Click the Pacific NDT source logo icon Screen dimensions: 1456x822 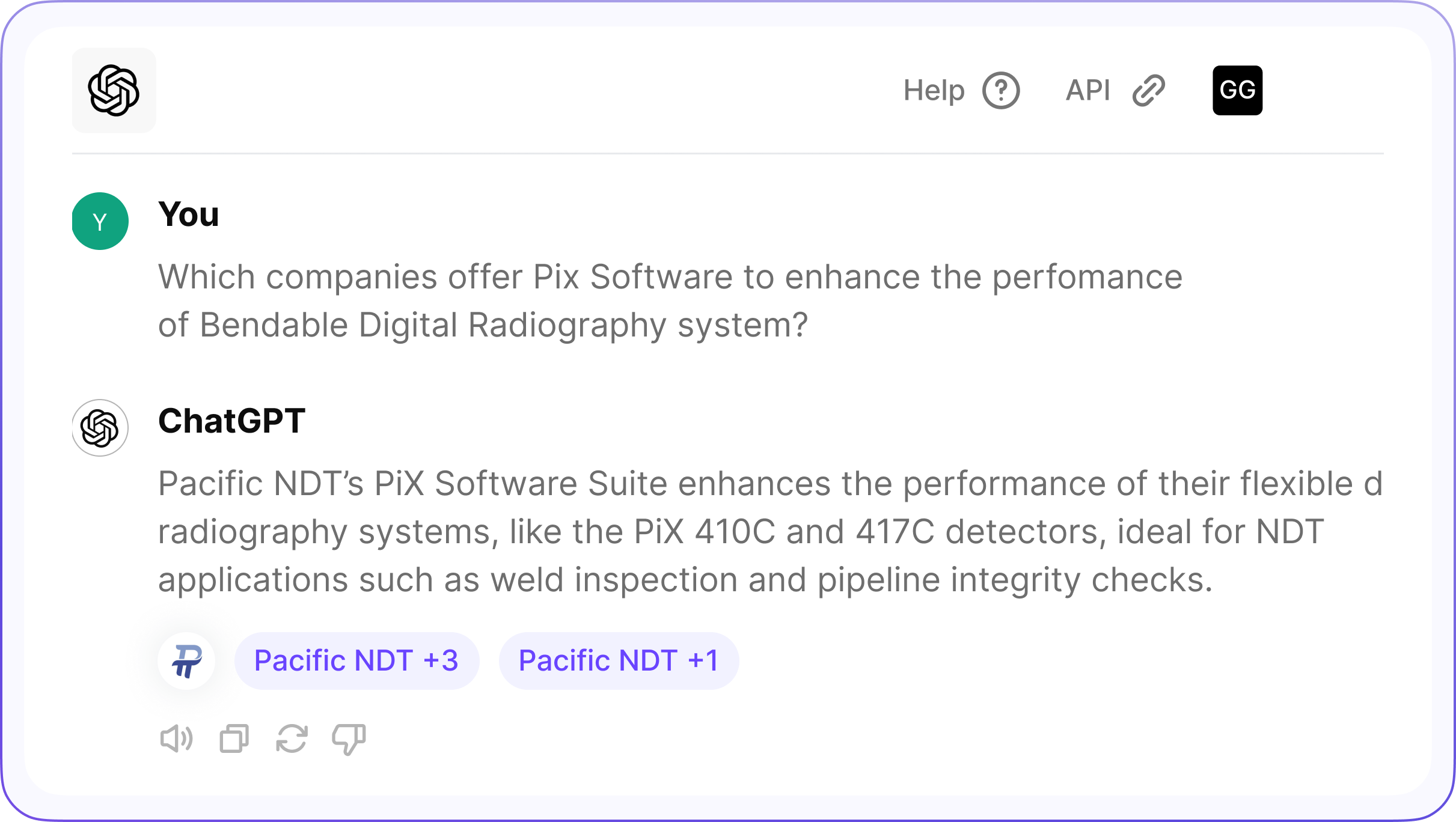pos(187,661)
